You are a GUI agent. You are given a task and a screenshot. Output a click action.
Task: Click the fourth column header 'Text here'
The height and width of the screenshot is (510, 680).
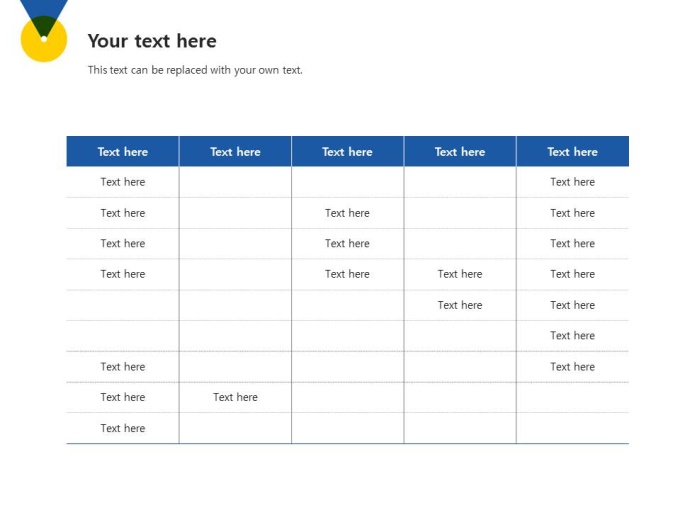click(x=460, y=152)
